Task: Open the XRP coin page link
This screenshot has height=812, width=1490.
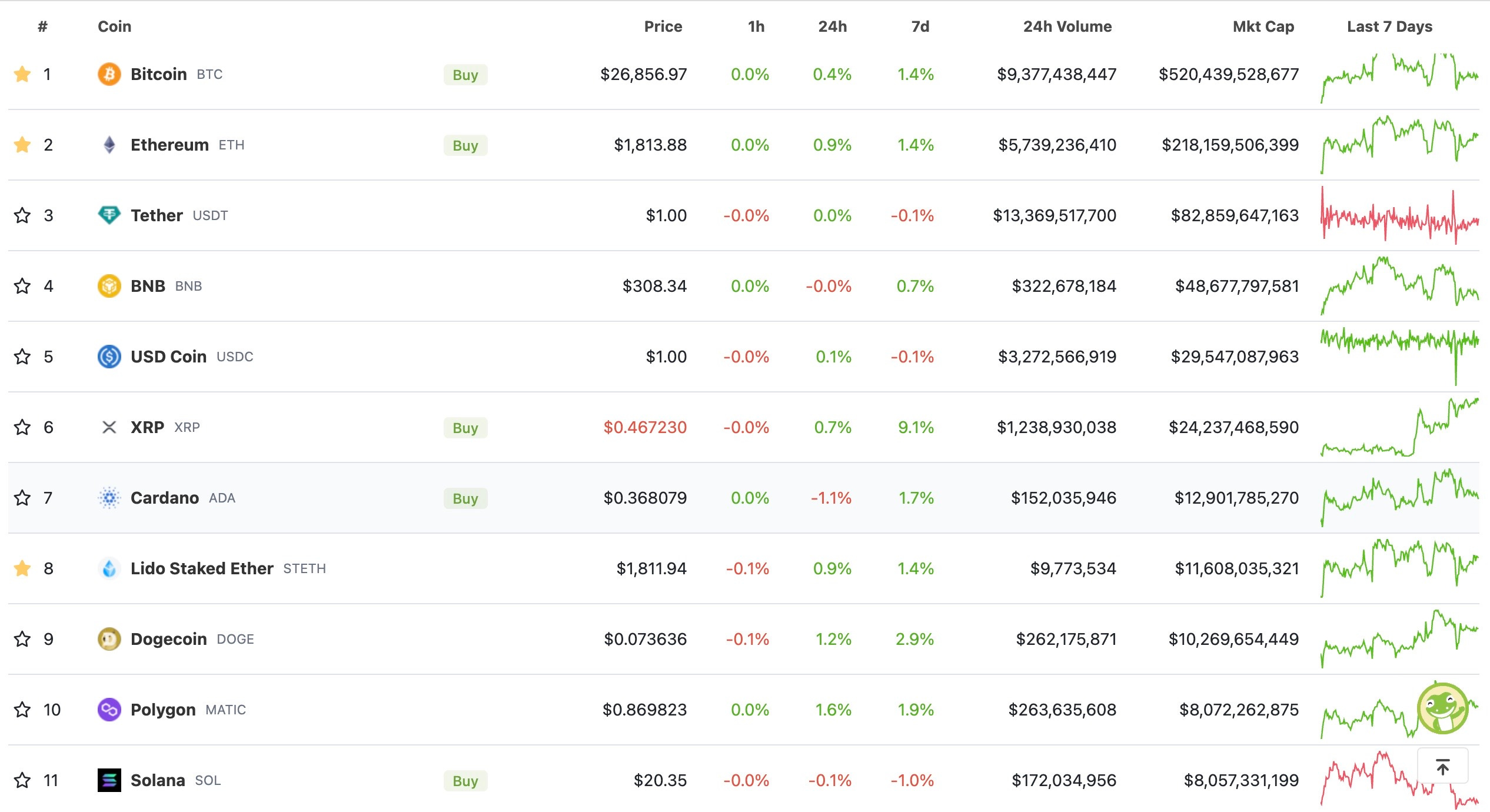Action: tap(147, 427)
